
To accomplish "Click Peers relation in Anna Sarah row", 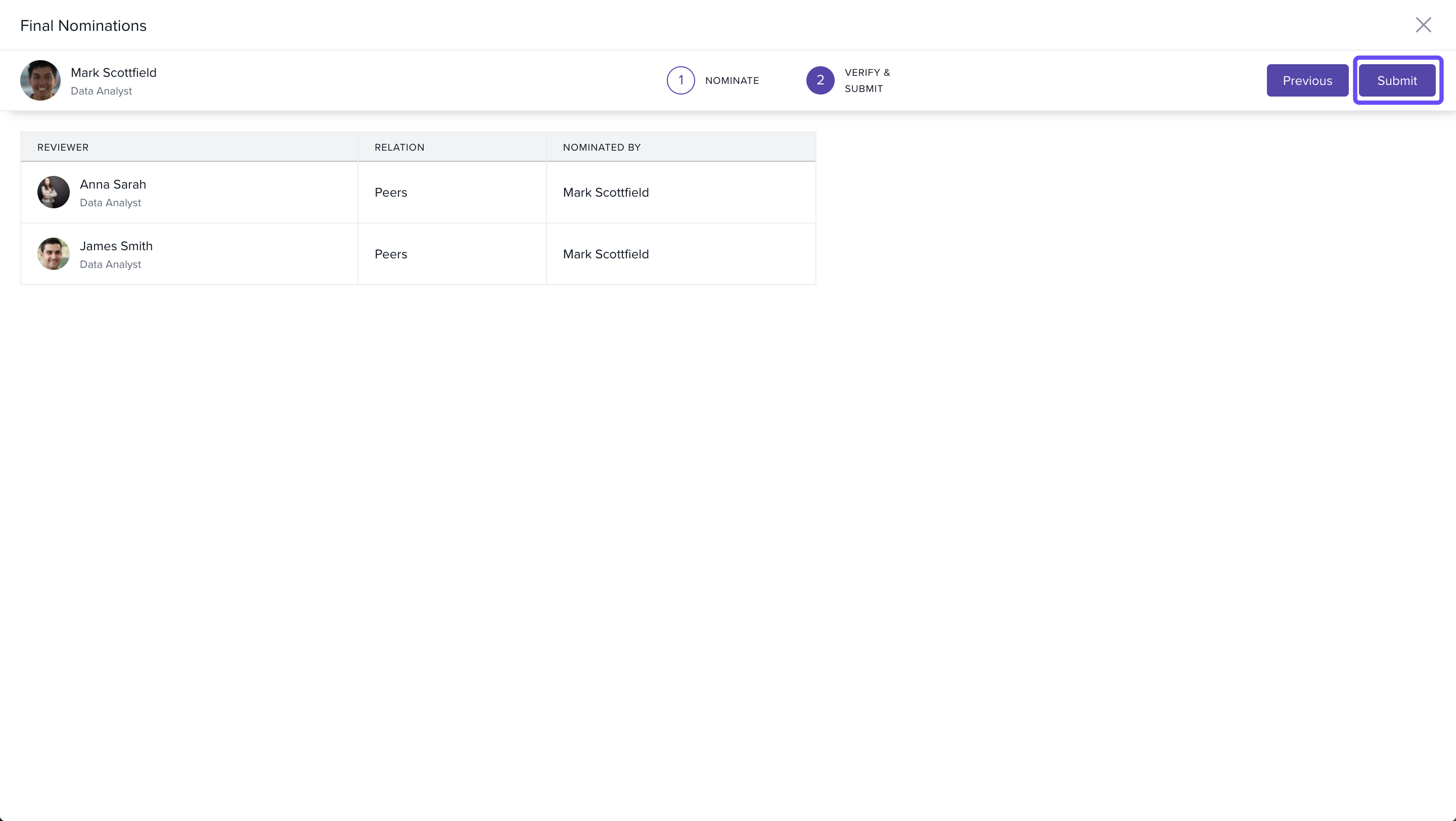I will [391, 193].
